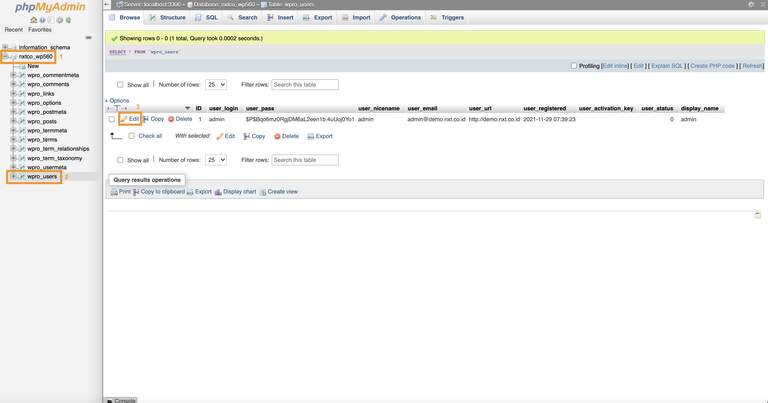Image resolution: width=768 pixels, height=403 pixels.
Task: Expand wpro_terms table node
Action: 13,140
